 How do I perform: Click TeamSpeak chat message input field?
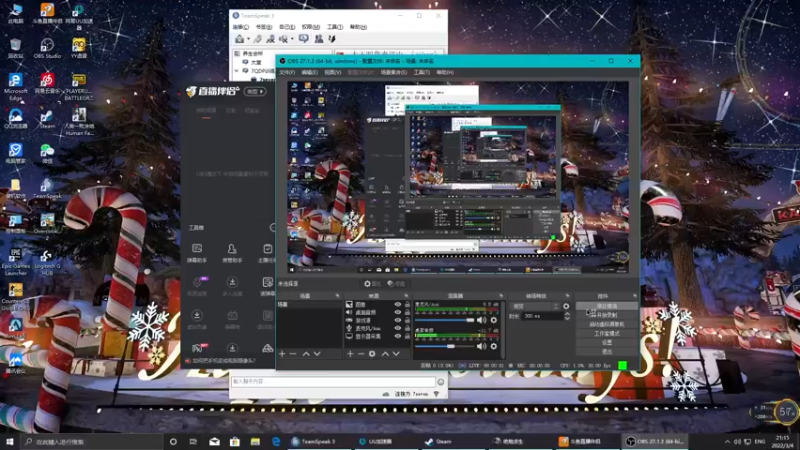[x=333, y=382]
